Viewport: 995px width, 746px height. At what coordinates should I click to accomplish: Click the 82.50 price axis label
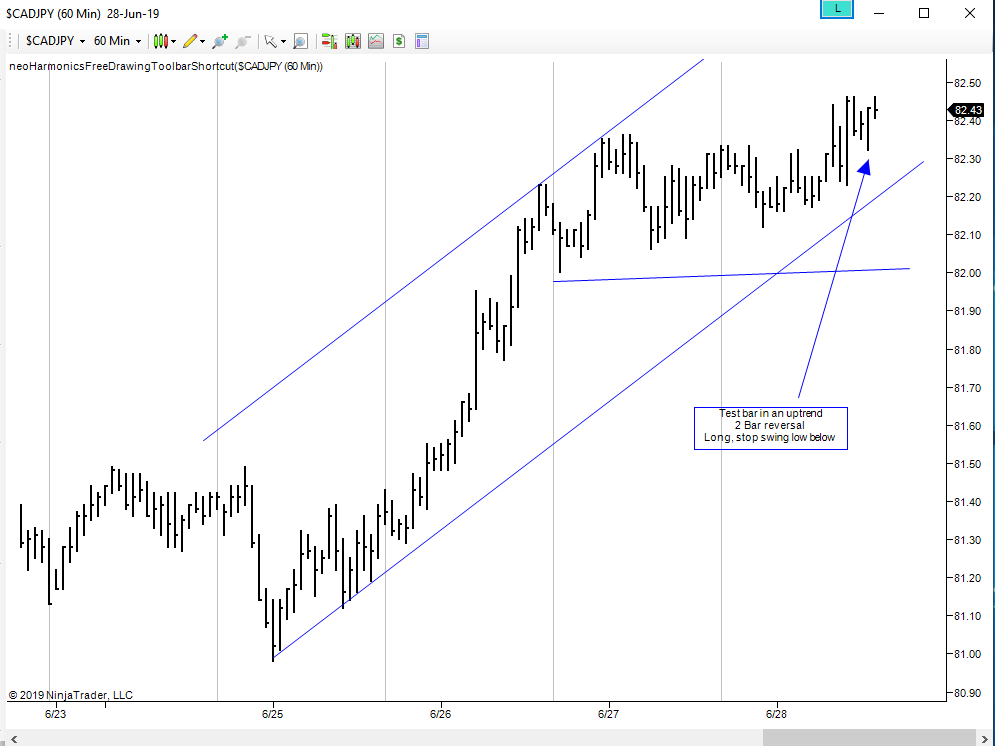[x=967, y=83]
